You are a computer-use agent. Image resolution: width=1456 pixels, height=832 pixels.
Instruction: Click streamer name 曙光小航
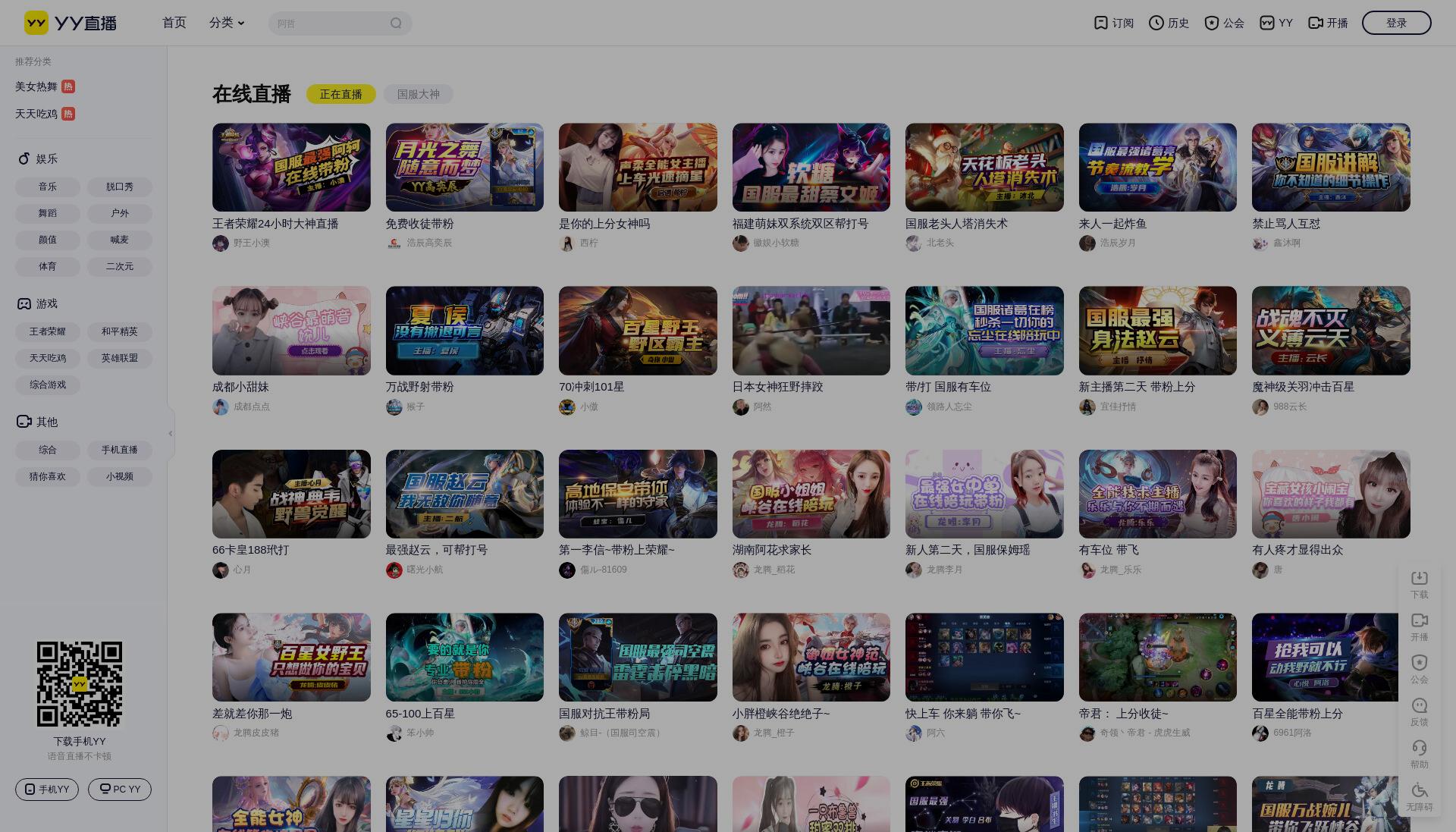coord(425,570)
